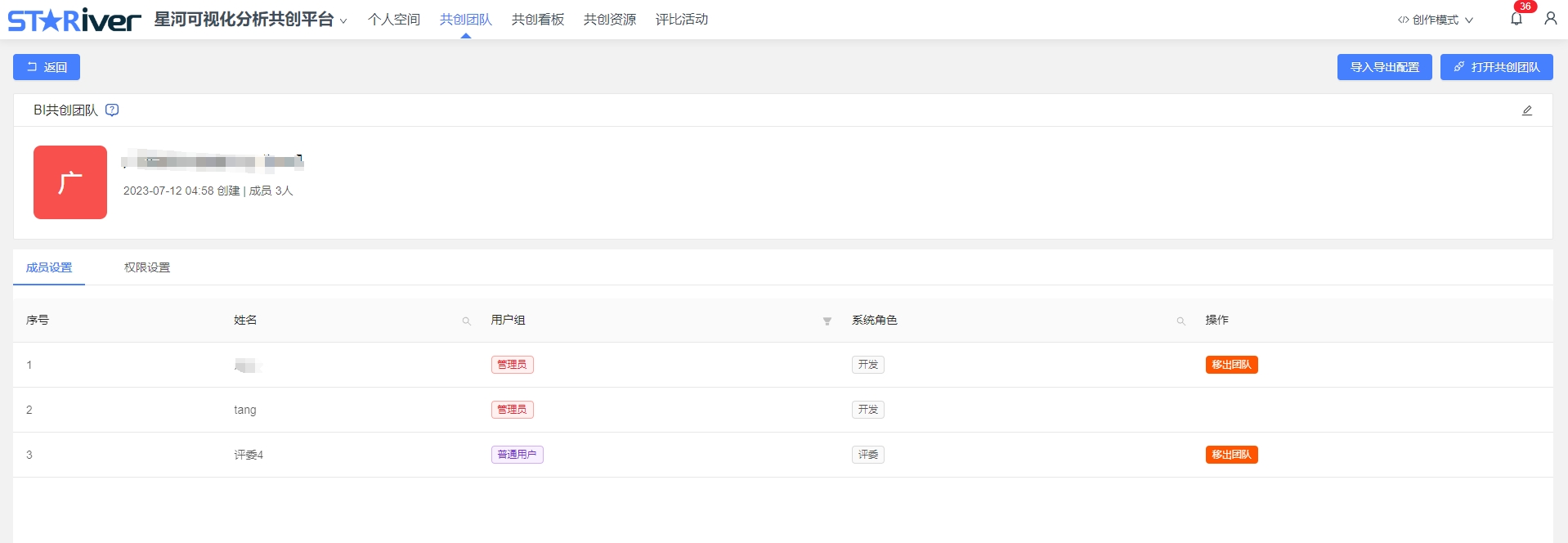Open the 共创看板 menu
Screen dimensions: 1568x543
coord(537,20)
